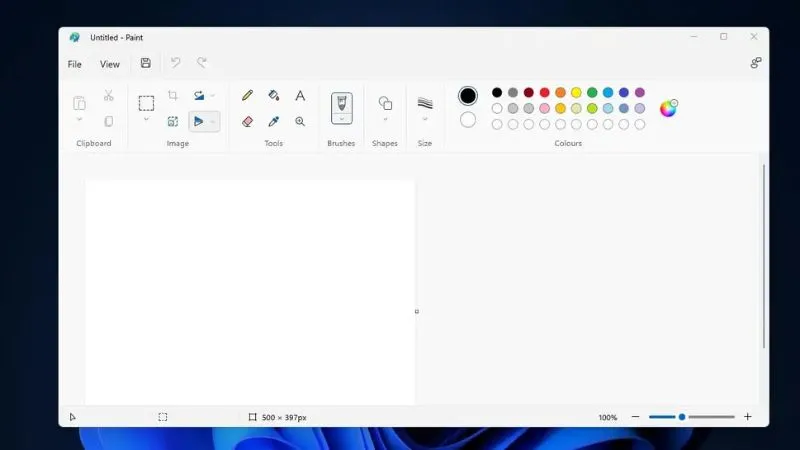Expand the Shapes dropdown chevron

tap(385, 119)
